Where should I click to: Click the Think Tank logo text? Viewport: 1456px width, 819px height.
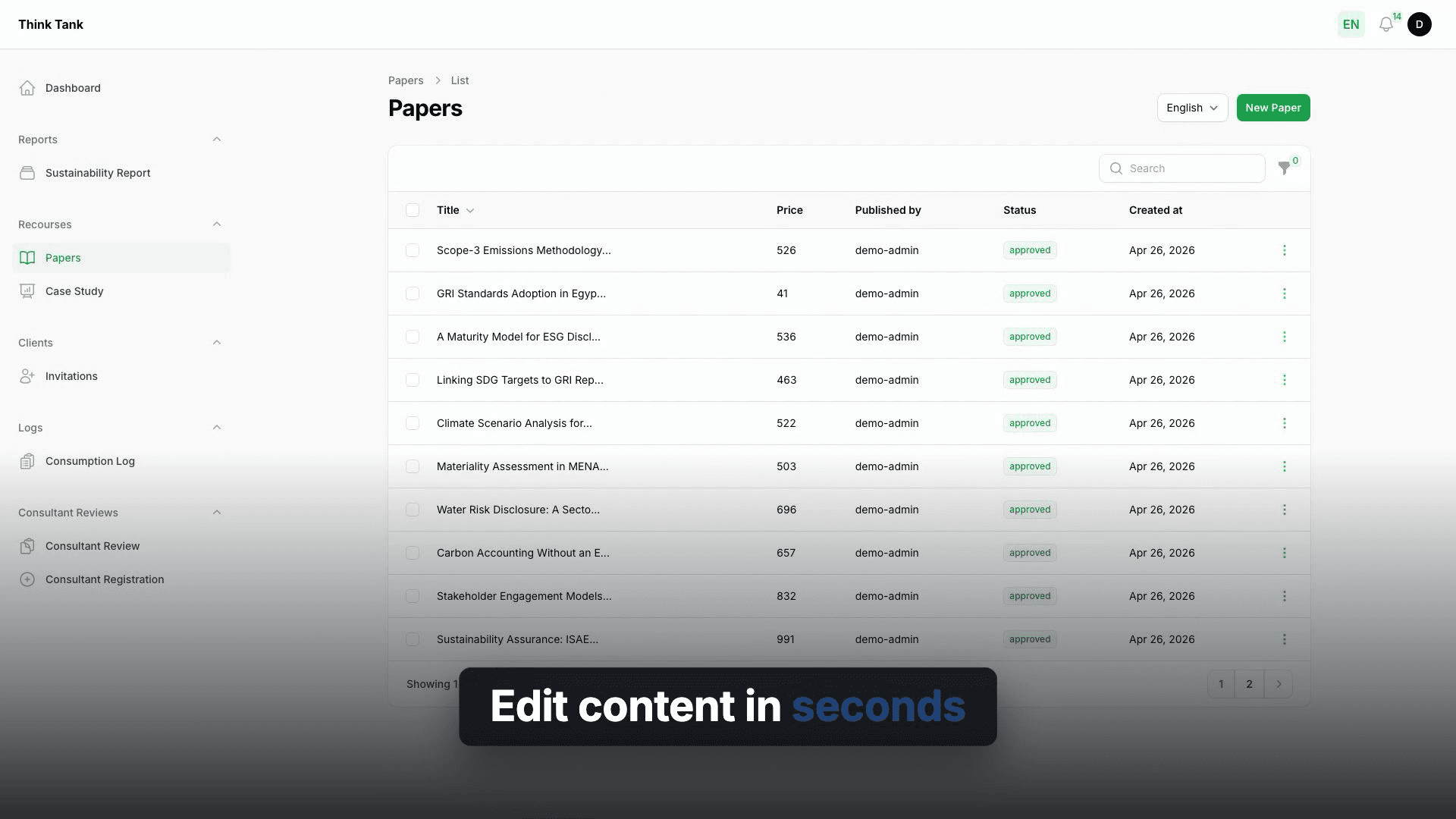coord(51,24)
